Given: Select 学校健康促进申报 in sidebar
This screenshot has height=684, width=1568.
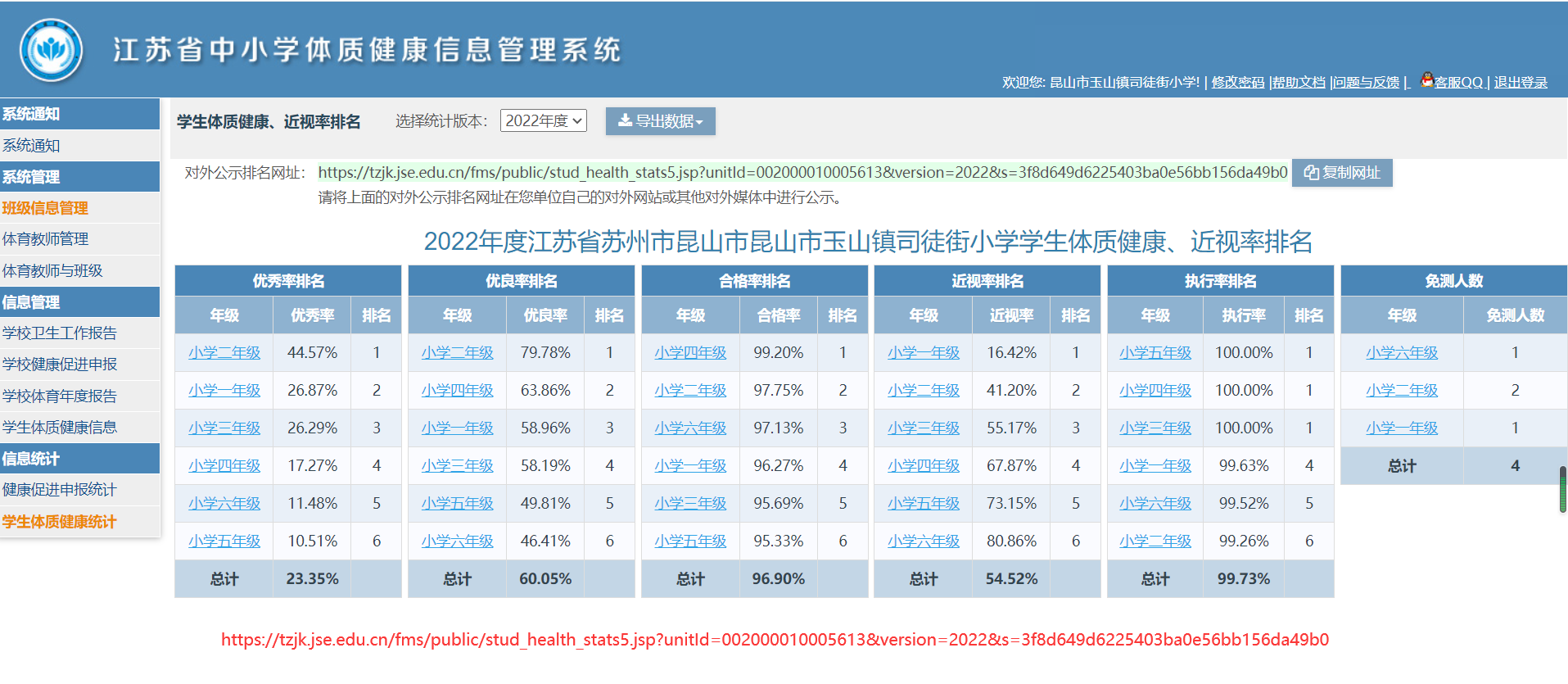Looking at the screenshot, I should (x=80, y=365).
